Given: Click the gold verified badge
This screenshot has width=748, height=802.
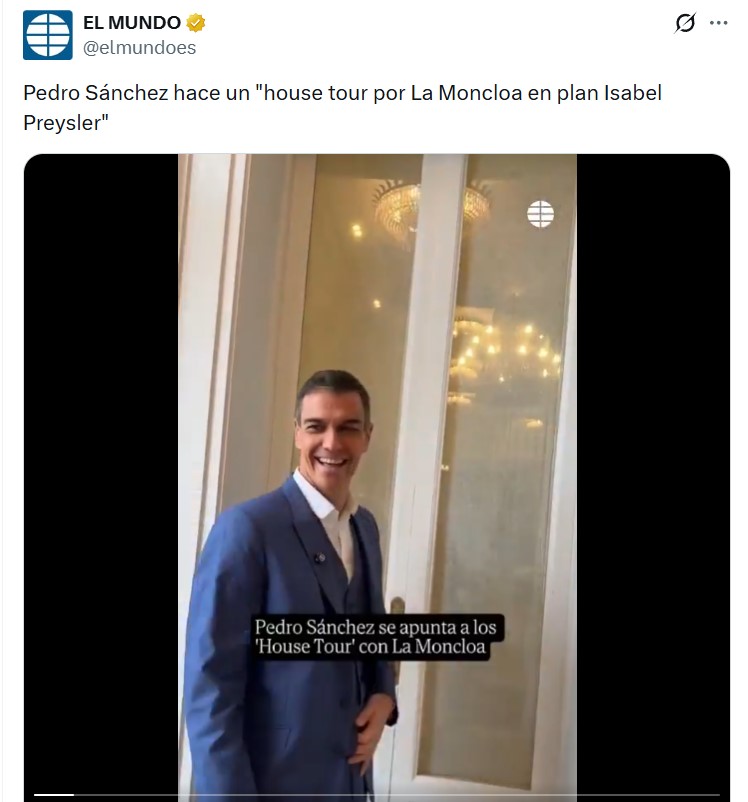Looking at the screenshot, I should (195, 23).
